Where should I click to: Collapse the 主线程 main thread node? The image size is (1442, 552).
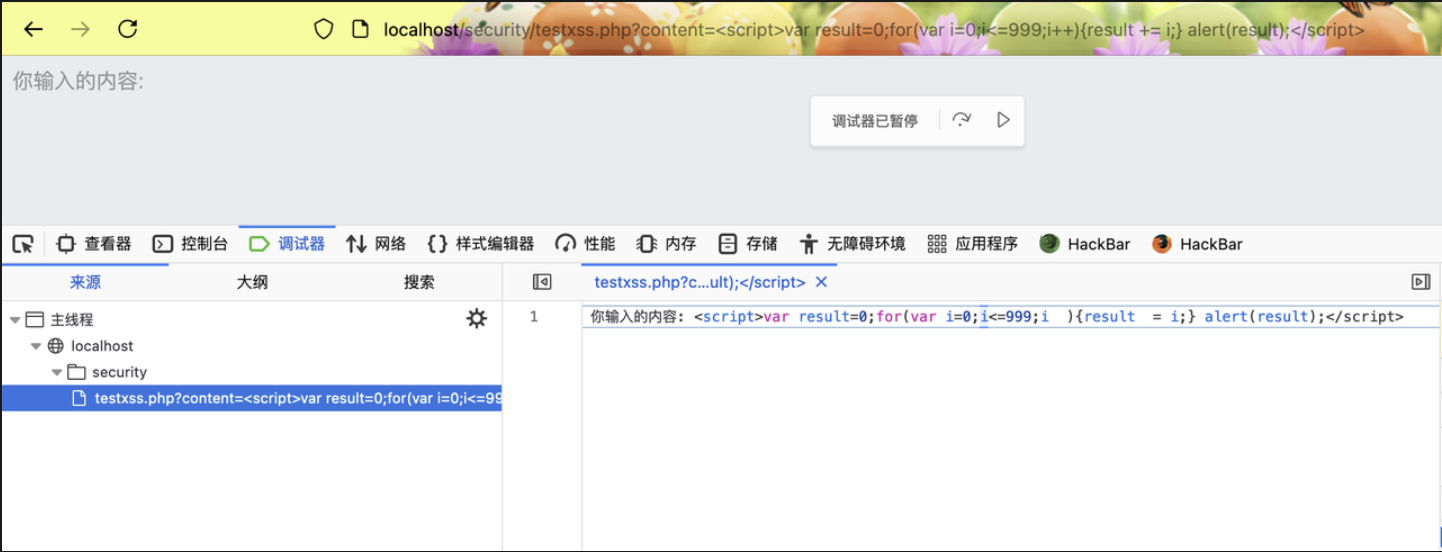pyautogui.click(x=15, y=320)
